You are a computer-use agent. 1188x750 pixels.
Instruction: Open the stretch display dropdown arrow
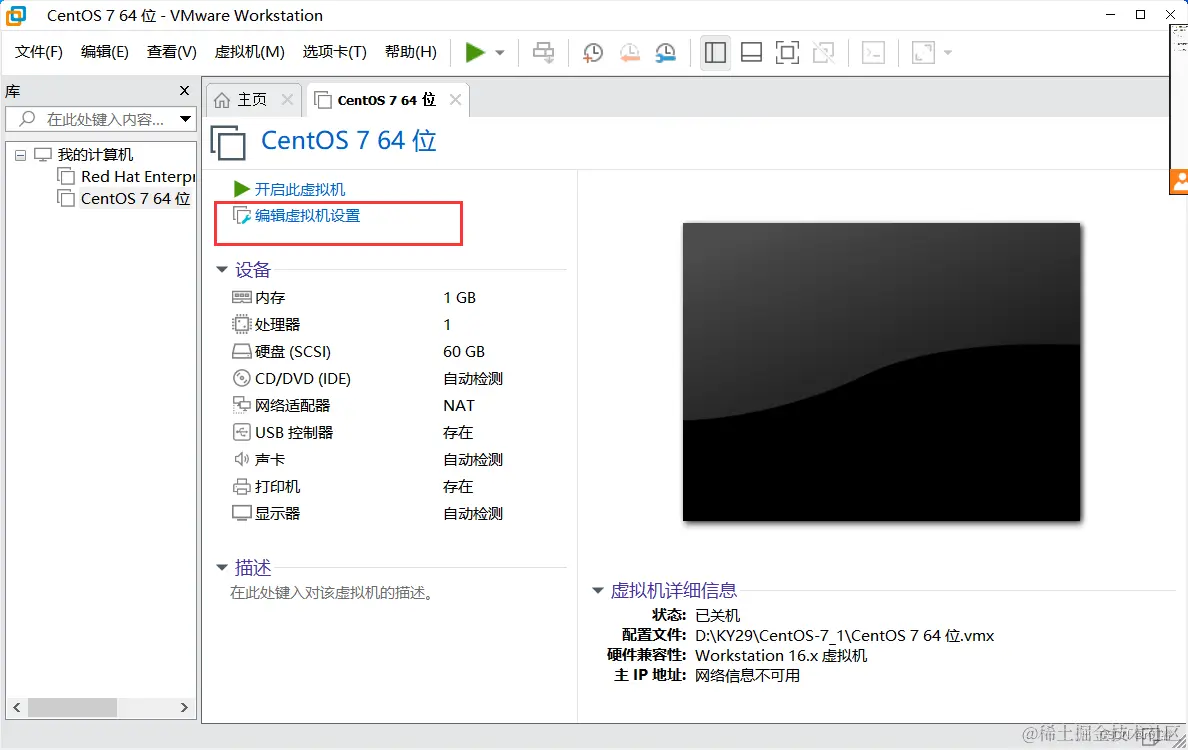point(948,53)
